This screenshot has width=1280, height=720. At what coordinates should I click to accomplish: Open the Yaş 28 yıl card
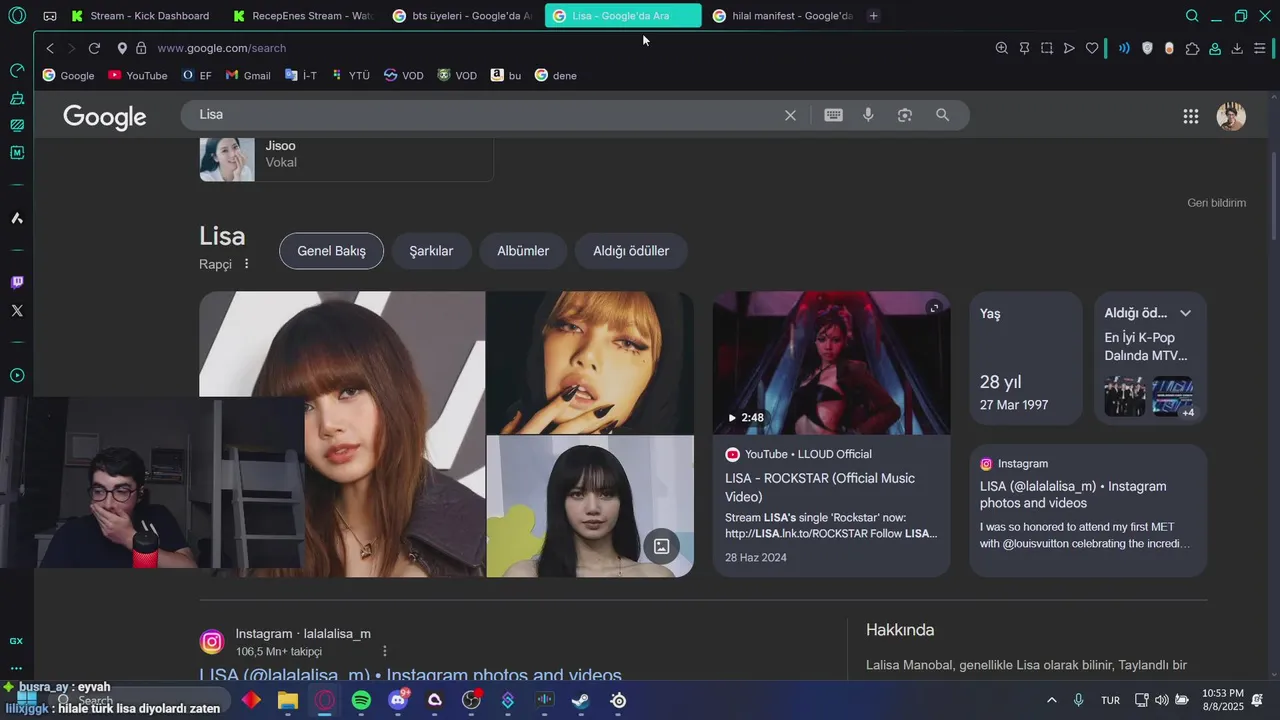tap(1026, 359)
